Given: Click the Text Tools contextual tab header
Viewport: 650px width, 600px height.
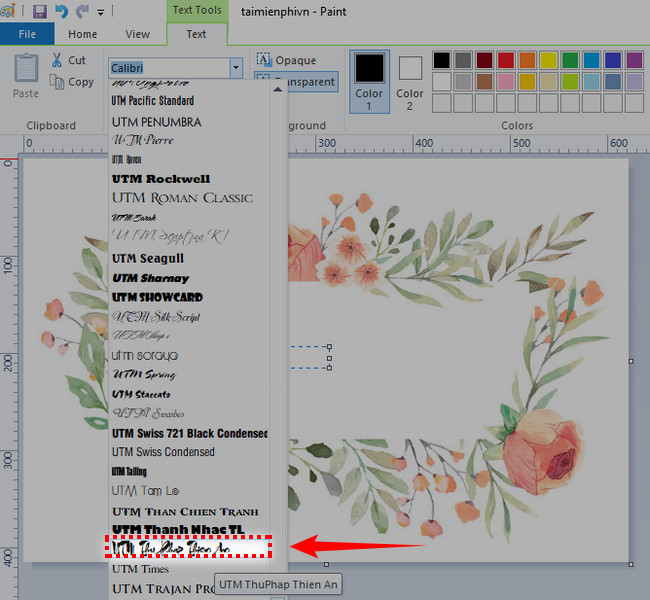Looking at the screenshot, I should click(197, 10).
